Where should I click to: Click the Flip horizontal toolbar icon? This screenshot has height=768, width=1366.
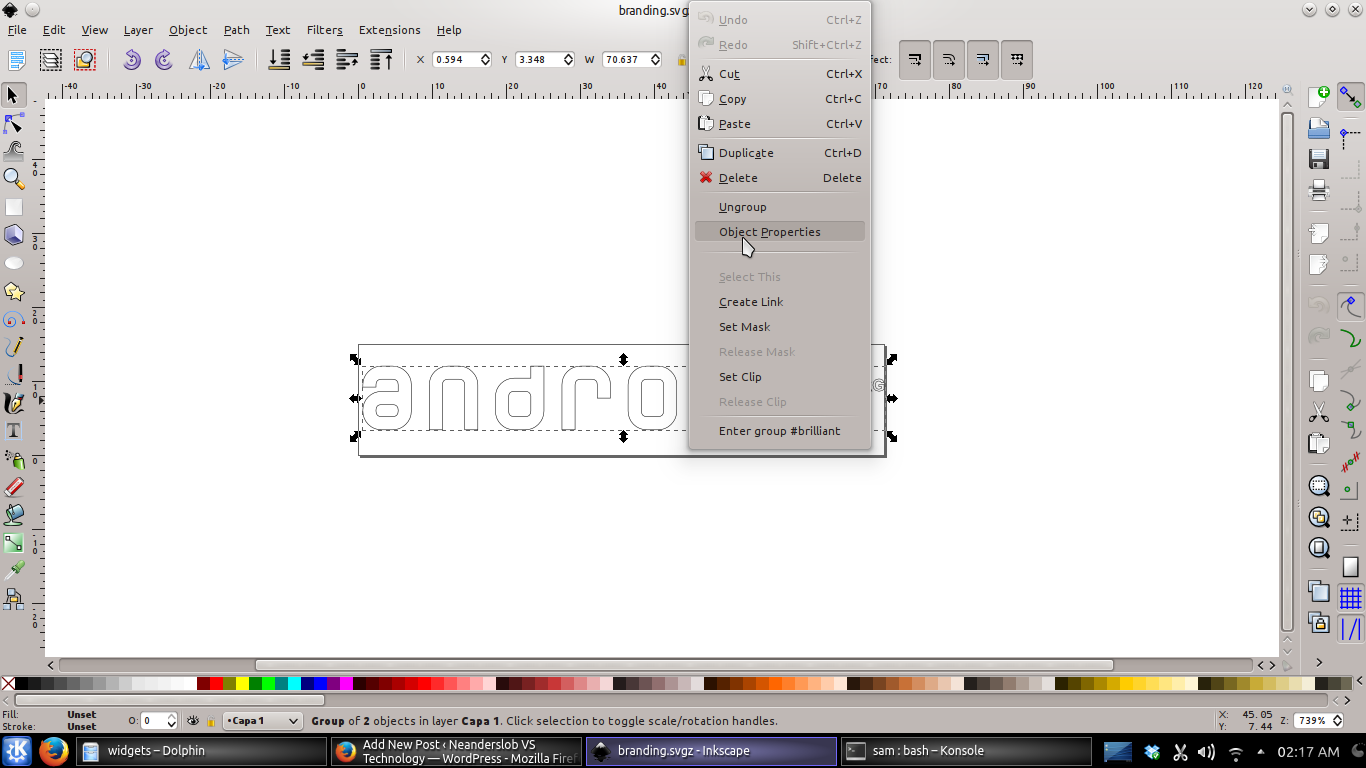[x=200, y=60]
